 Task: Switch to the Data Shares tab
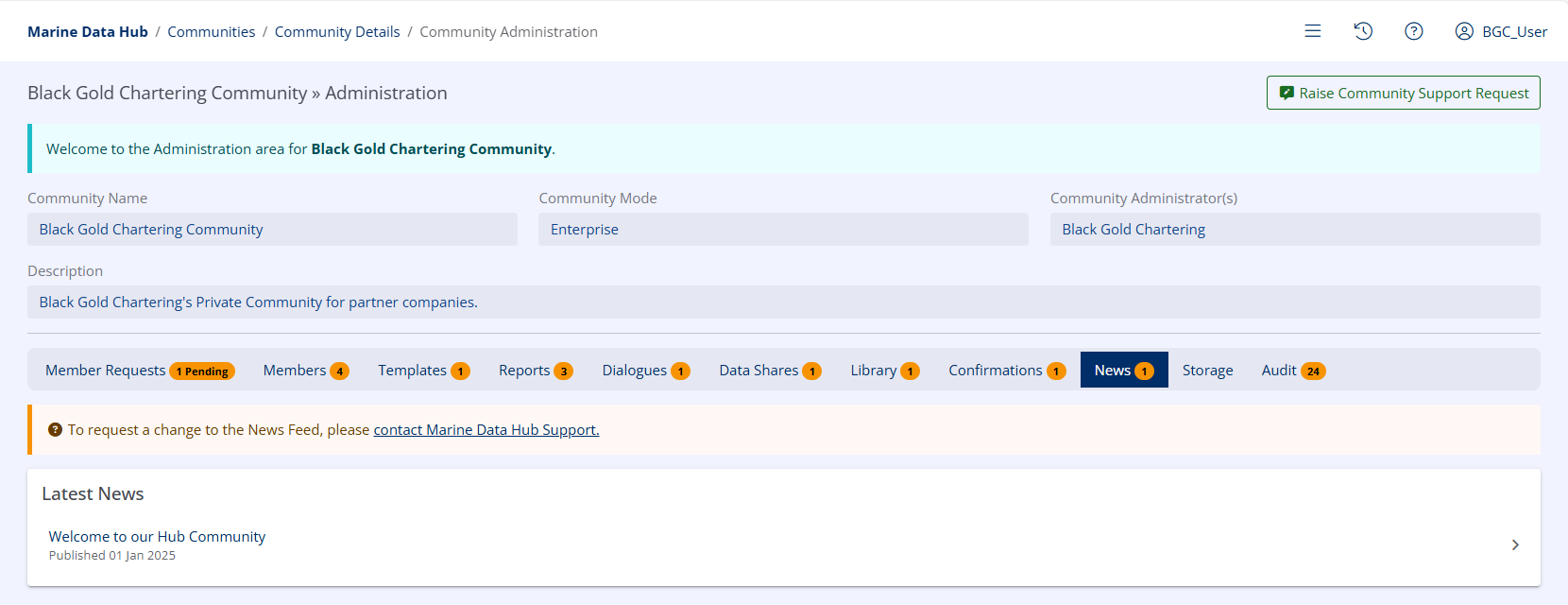769,371
